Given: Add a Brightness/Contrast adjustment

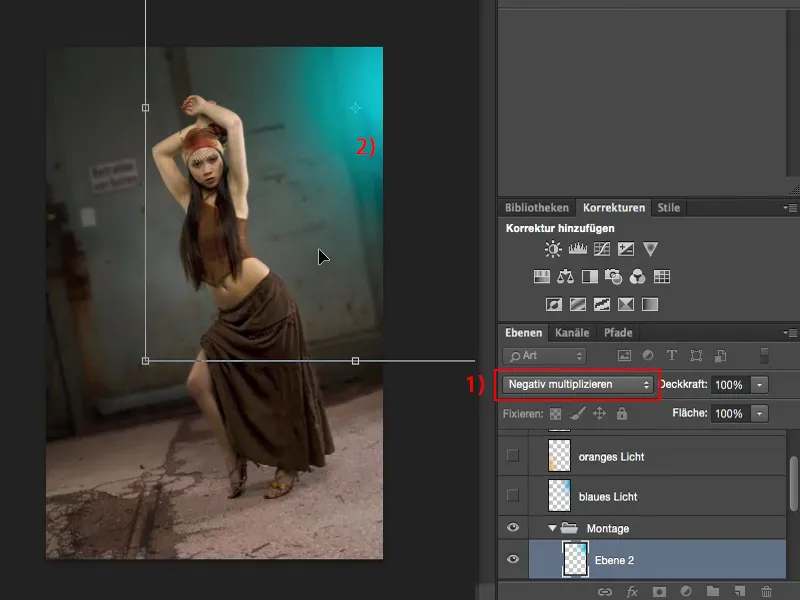Looking at the screenshot, I should tap(553, 249).
